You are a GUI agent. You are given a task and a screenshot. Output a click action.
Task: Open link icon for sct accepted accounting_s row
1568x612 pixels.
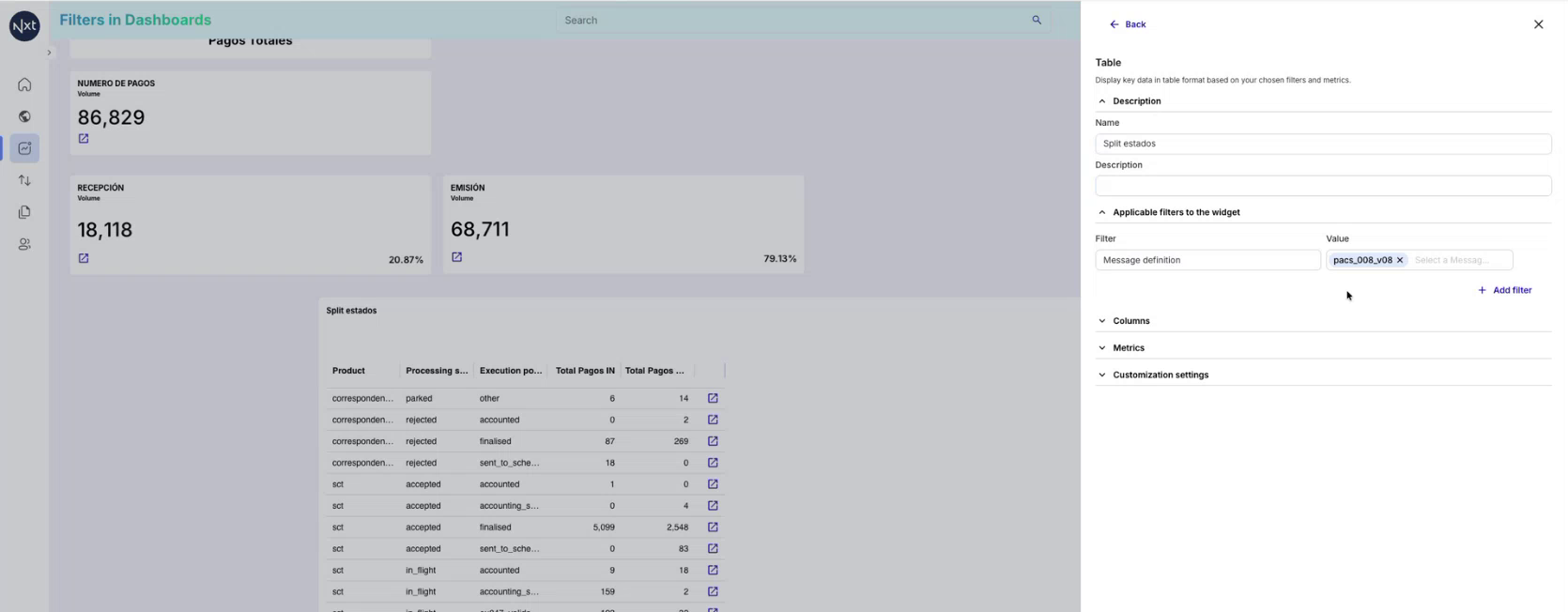click(713, 506)
